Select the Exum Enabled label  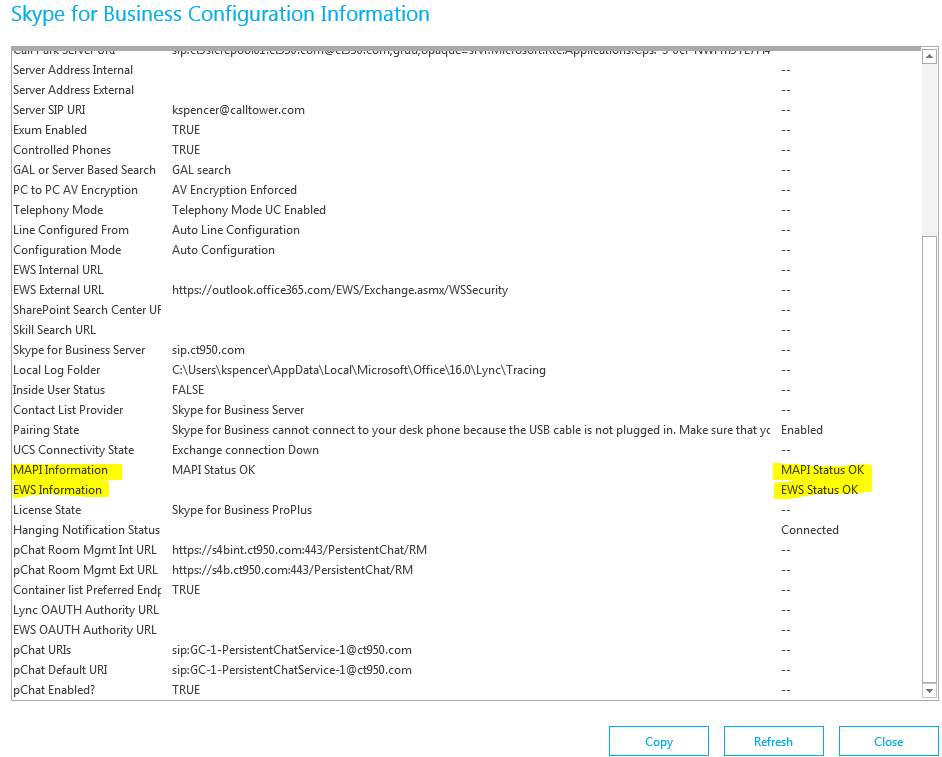pyautogui.click(x=50, y=130)
